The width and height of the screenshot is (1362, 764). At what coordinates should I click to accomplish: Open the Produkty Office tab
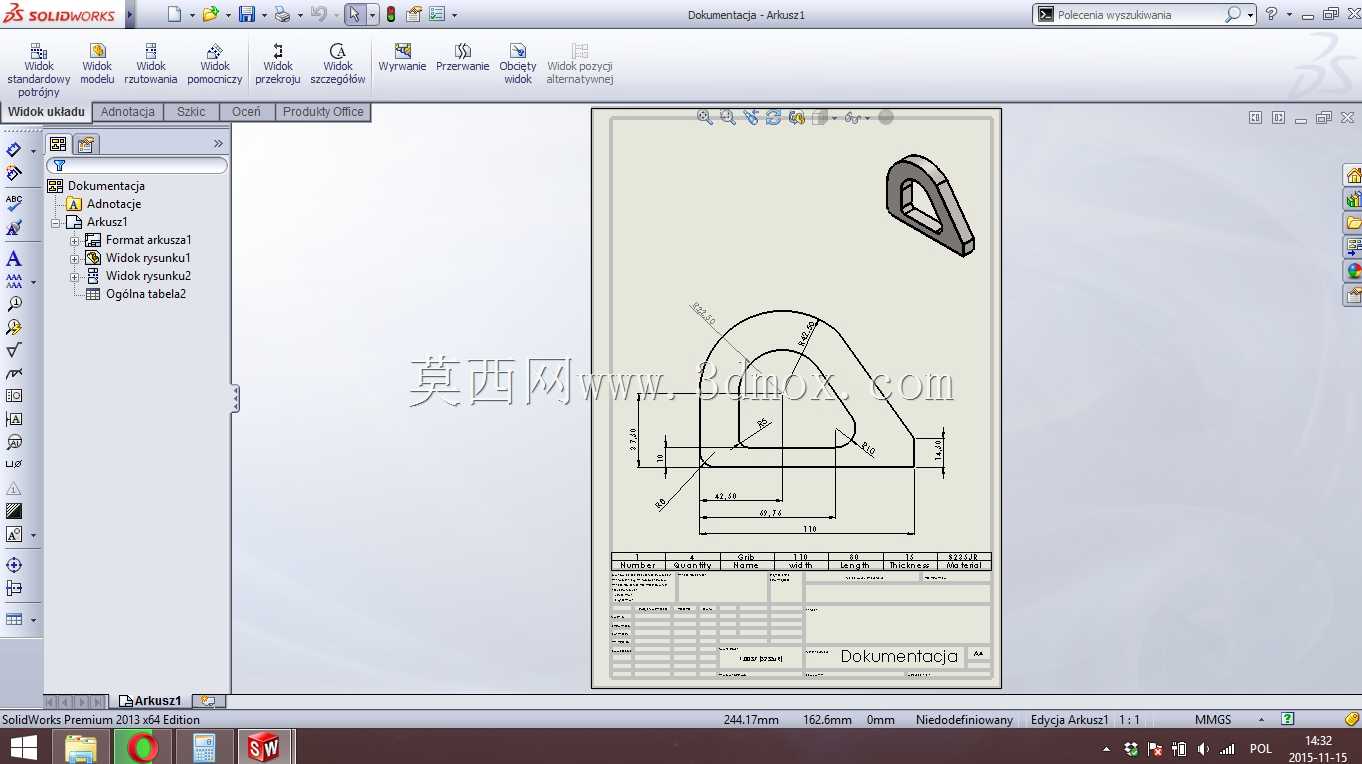[x=323, y=112]
